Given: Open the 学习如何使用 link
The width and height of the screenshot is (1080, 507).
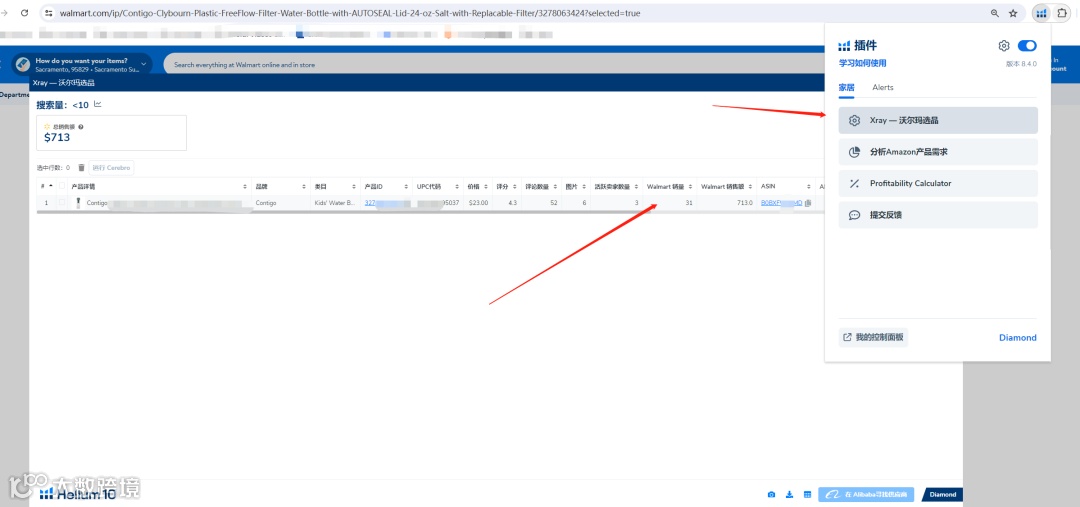Looking at the screenshot, I should [x=862, y=63].
